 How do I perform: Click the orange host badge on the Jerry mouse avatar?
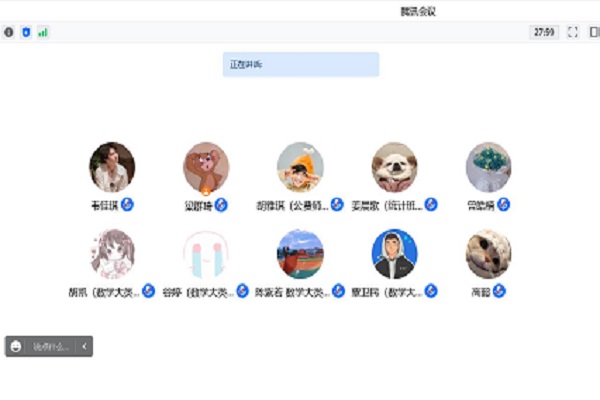click(206, 191)
